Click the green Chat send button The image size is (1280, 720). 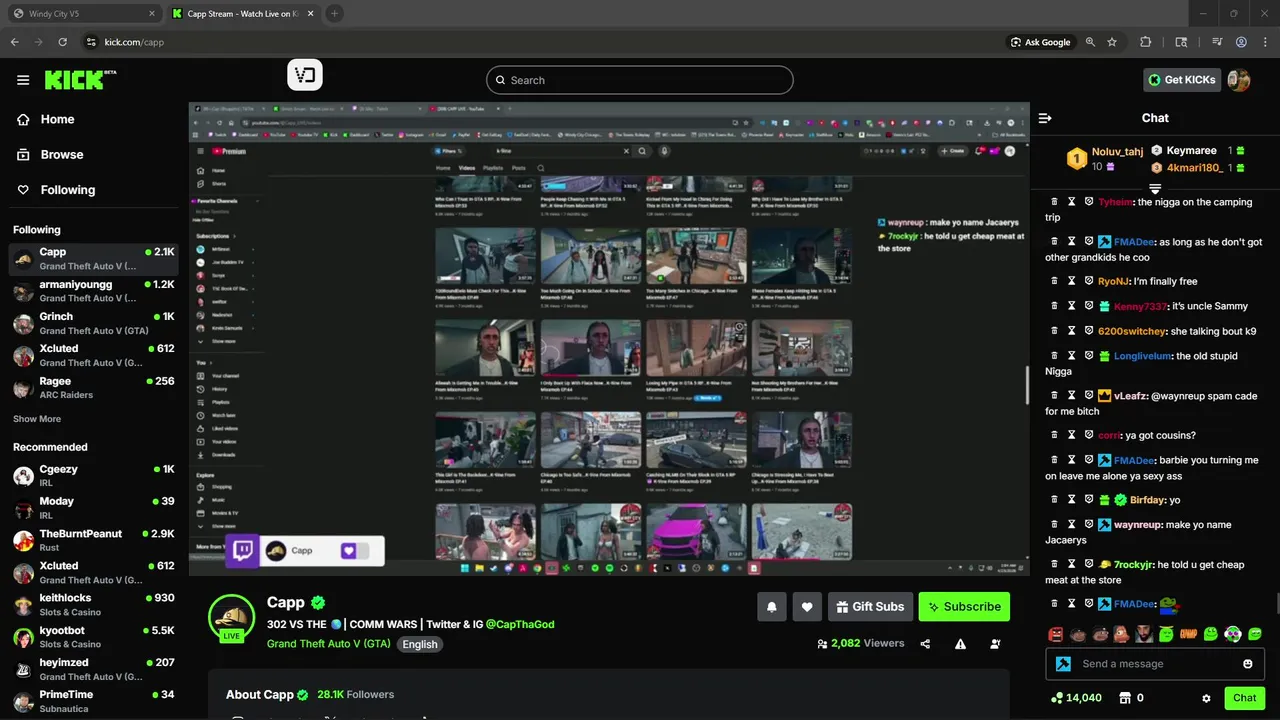1245,698
